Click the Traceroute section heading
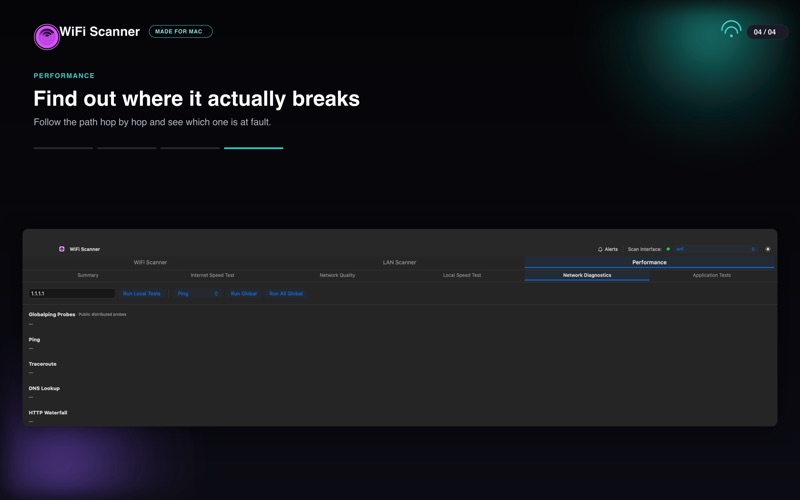Viewport: 800px width, 500px height. pos(42,364)
